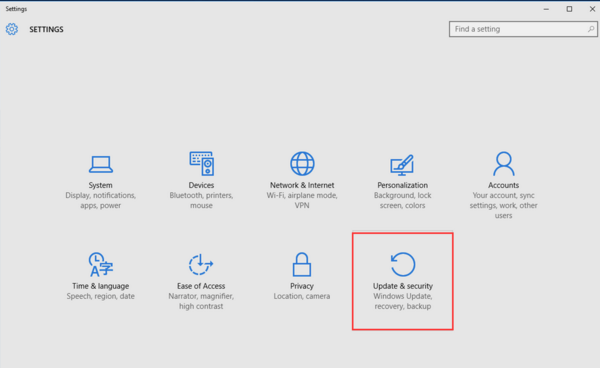Open the Time & language clock icon
600x368 pixels.
coord(101,264)
